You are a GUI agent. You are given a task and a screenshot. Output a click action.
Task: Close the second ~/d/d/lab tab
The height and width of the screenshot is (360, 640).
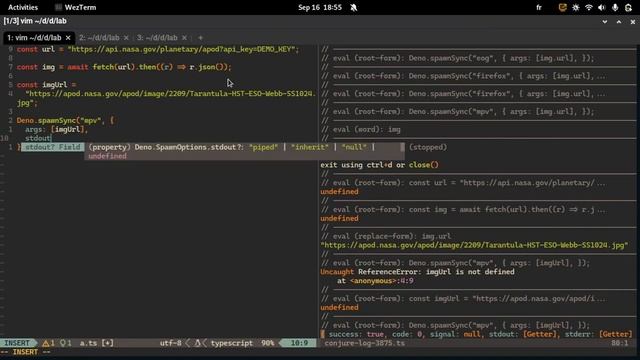[126, 38]
